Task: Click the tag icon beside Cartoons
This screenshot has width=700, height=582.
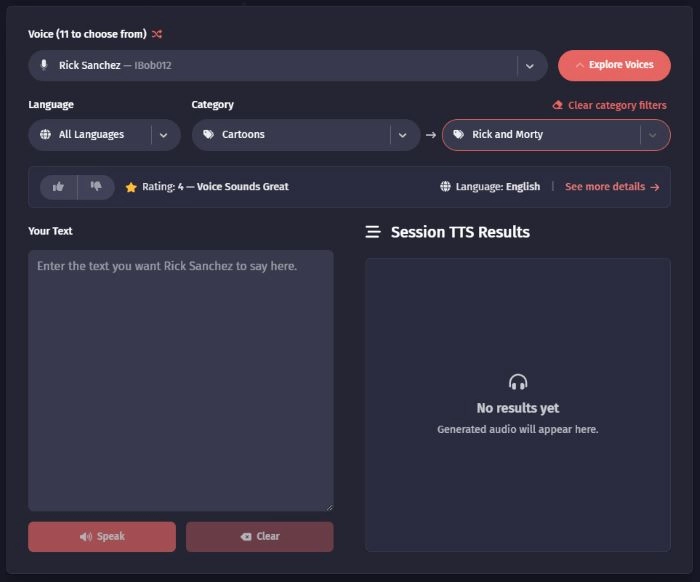Action: (208, 134)
